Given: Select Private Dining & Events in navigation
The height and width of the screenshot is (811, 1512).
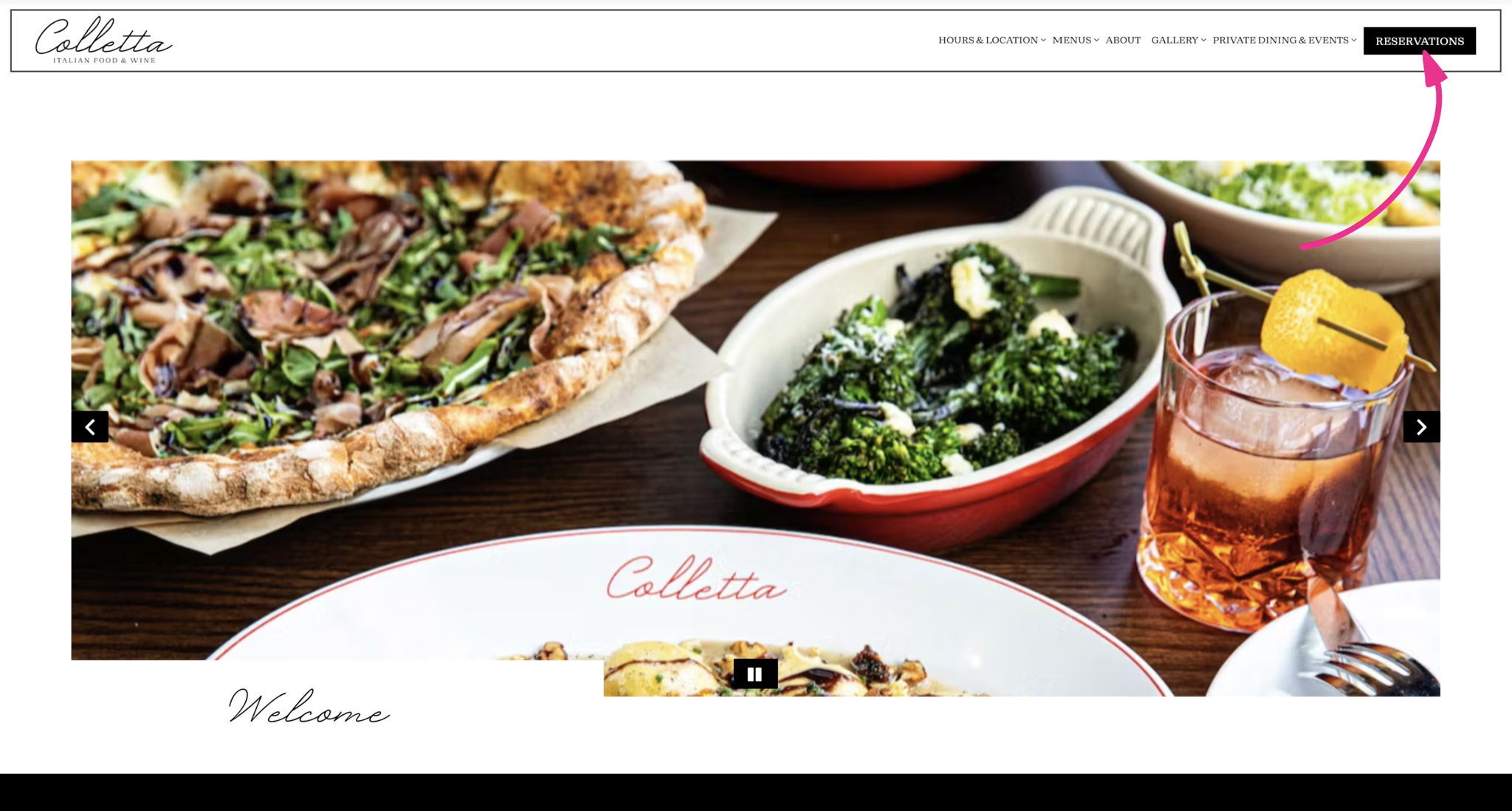Looking at the screenshot, I should (x=1280, y=40).
